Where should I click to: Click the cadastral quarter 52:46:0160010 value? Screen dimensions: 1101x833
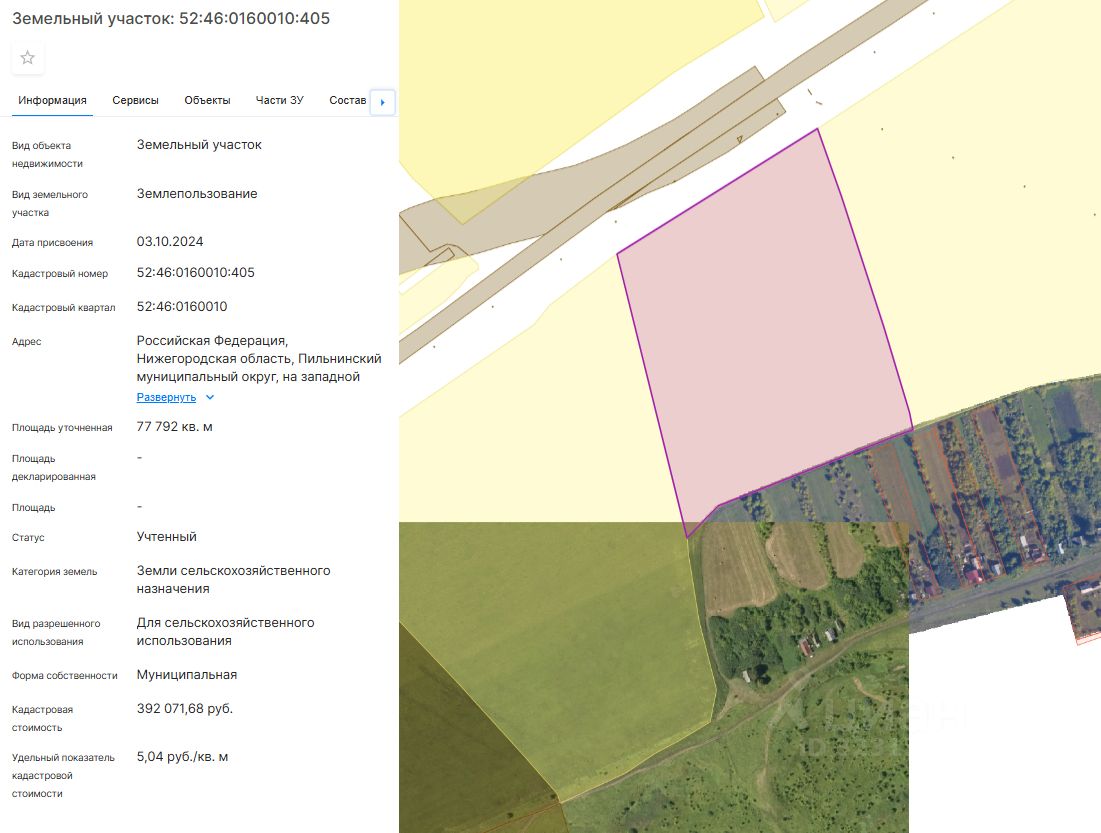pyautogui.click(x=182, y=306)
